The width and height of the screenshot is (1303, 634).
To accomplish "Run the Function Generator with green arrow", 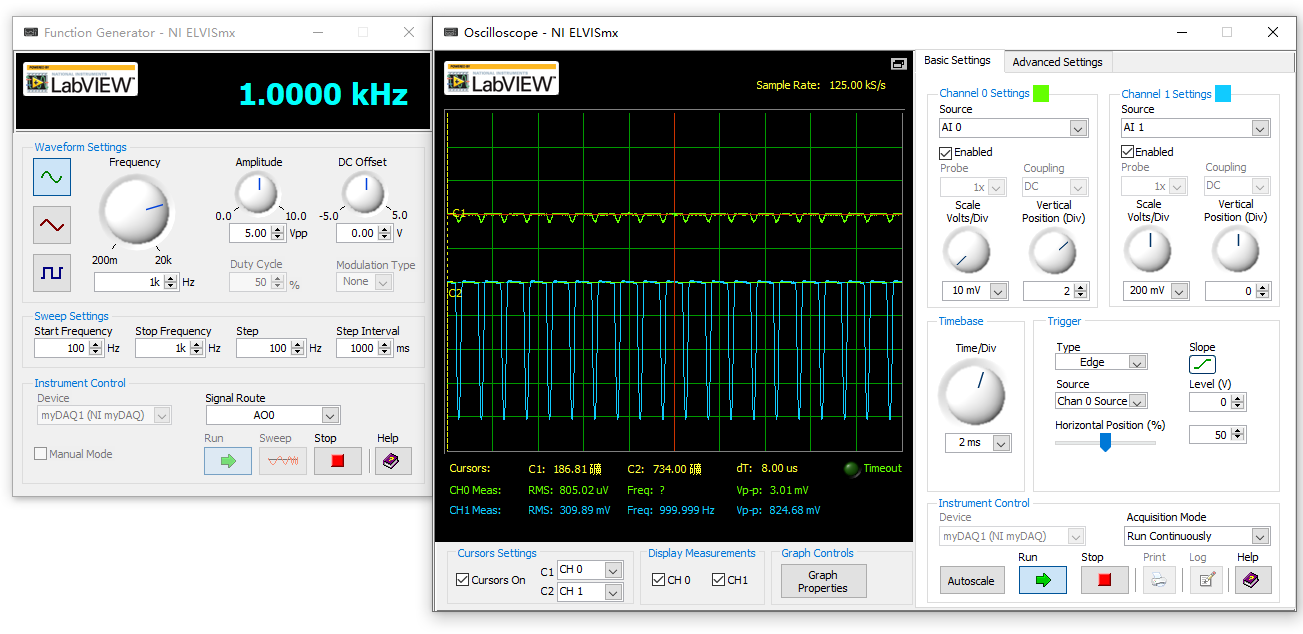I will point(228,461).
